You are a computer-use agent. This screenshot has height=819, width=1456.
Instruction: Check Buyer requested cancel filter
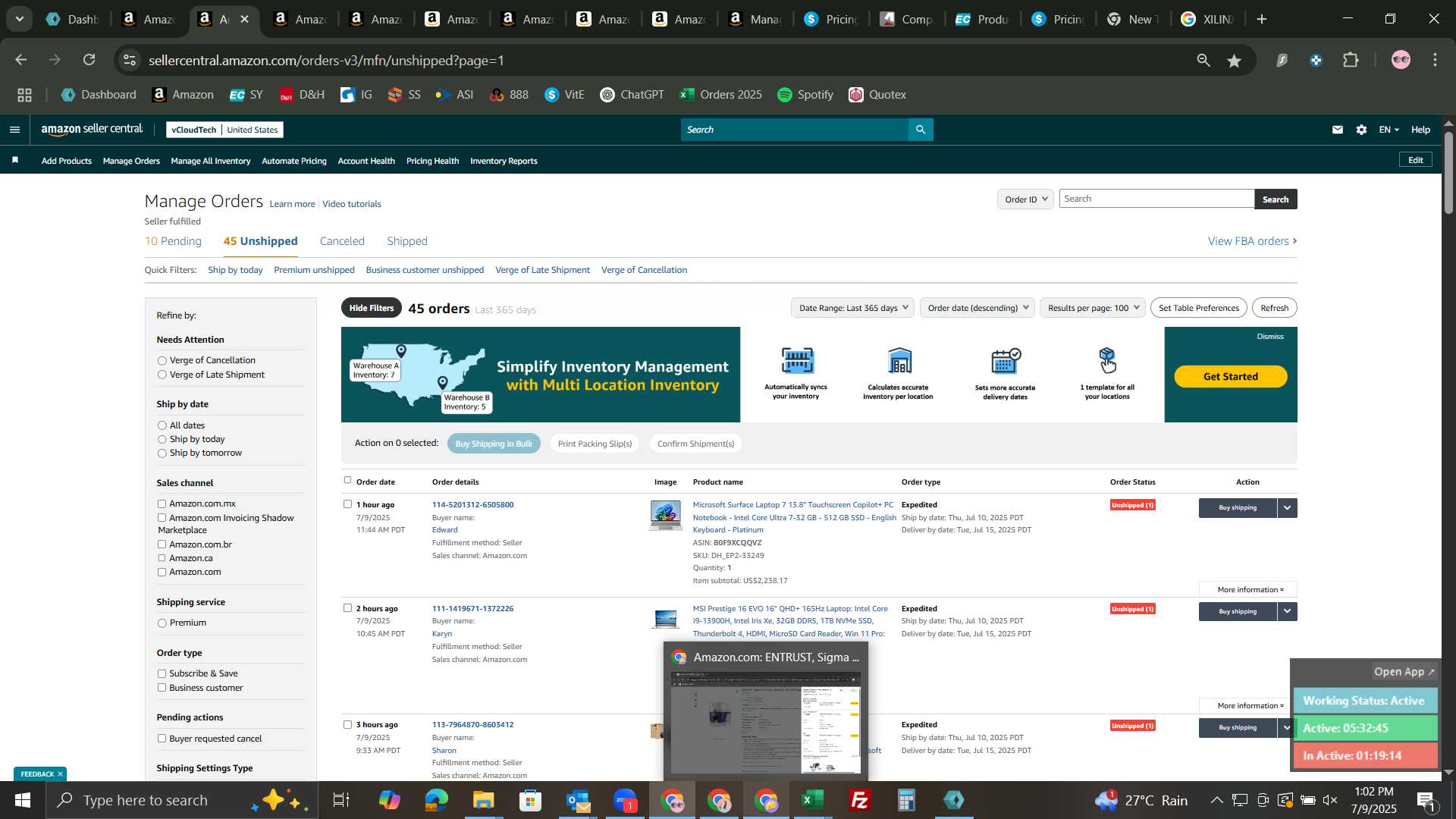[x=162, y=739]
